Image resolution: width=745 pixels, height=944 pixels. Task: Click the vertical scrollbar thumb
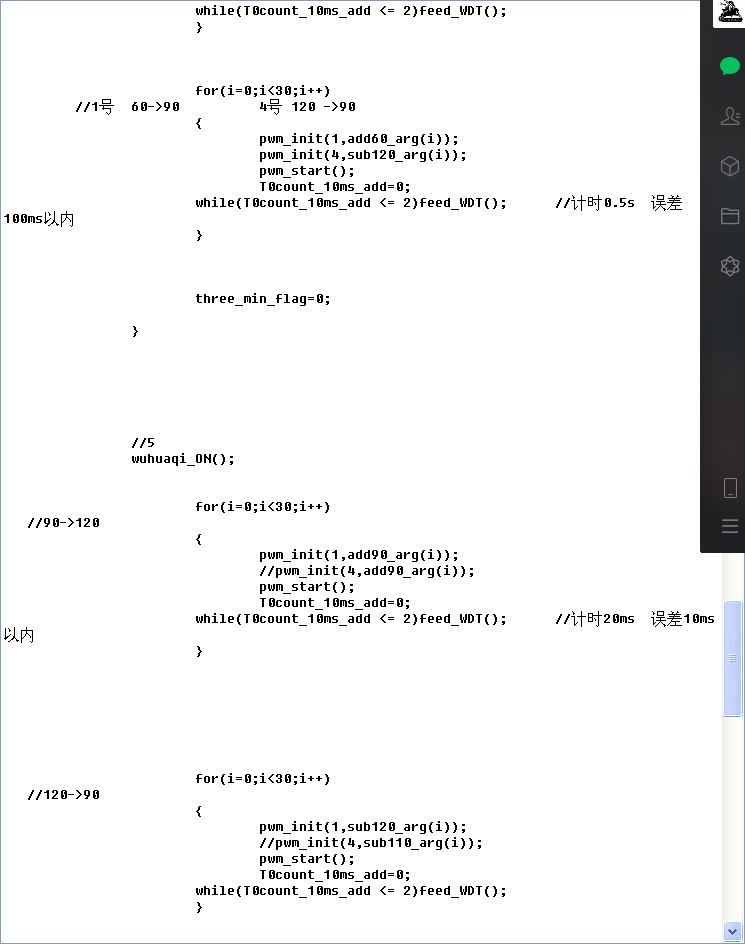(733, 658)
